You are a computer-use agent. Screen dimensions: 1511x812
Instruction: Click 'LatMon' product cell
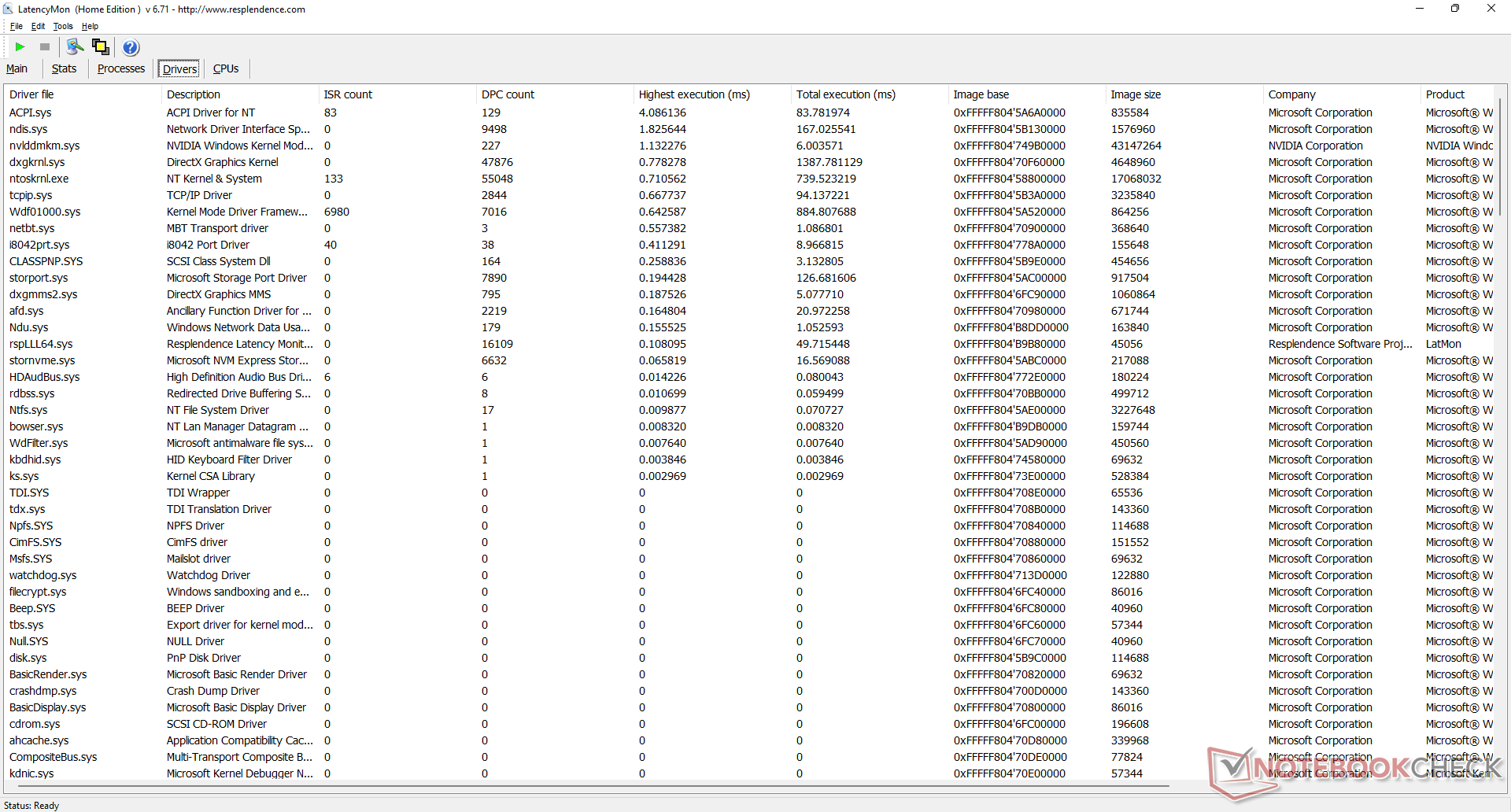1443,344
